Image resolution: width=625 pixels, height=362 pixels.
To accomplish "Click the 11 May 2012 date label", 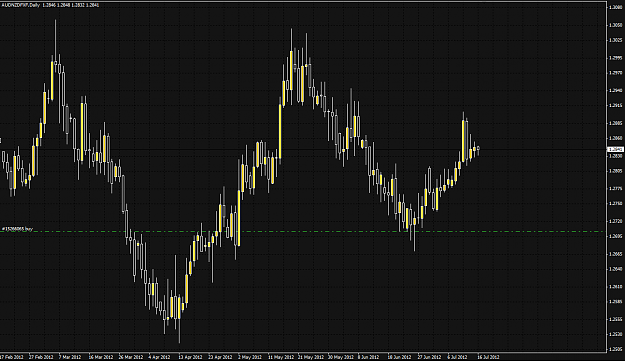I will click(x=281, y=357).
